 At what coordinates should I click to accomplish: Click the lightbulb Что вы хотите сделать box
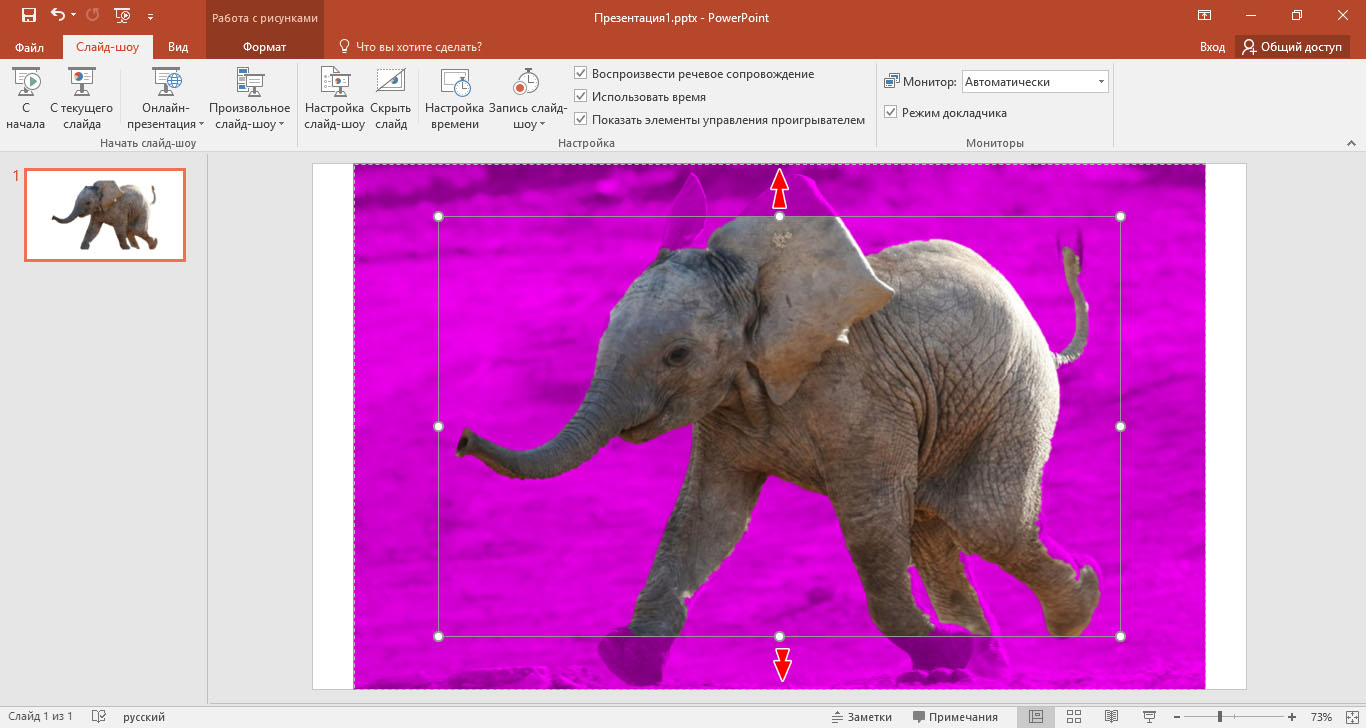click(411, 46)
